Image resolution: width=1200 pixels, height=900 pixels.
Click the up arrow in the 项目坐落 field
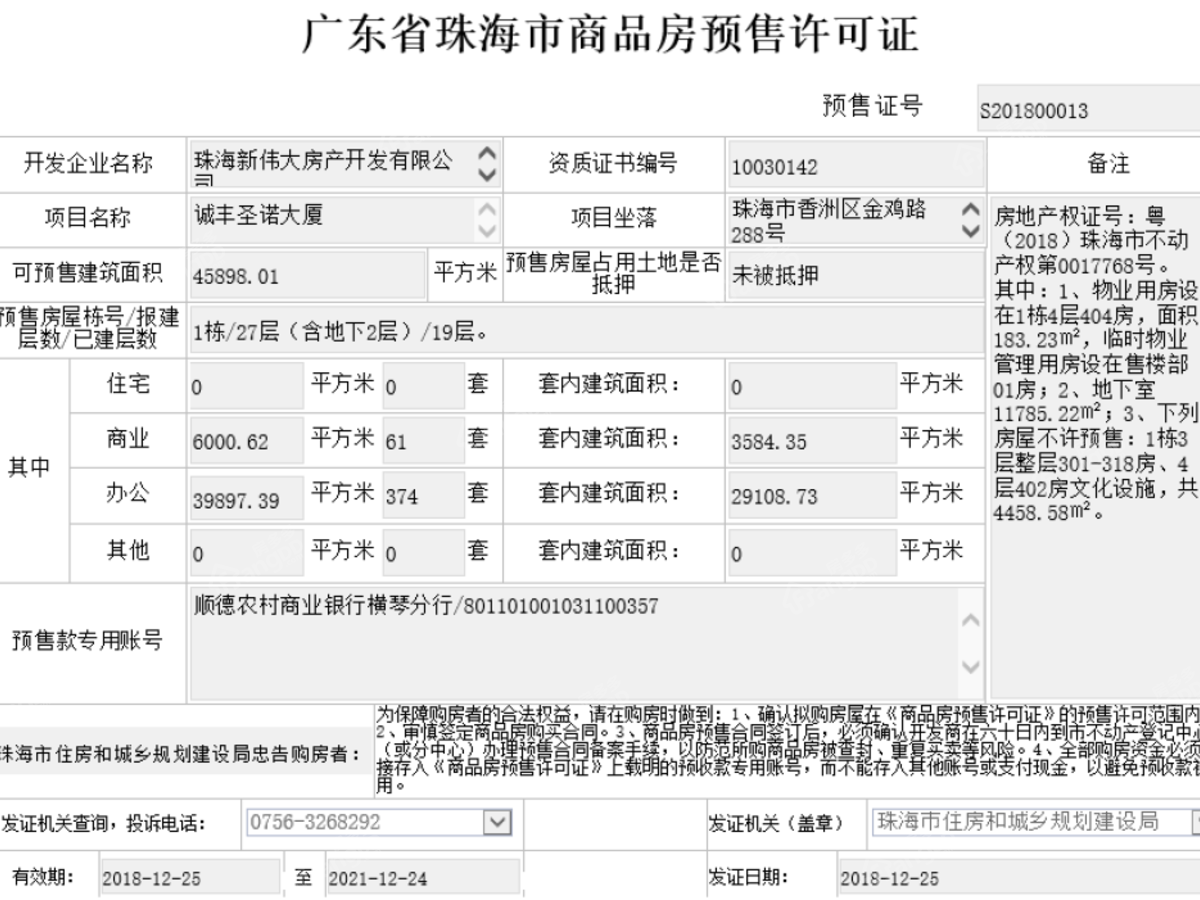[x=970, y=210]
